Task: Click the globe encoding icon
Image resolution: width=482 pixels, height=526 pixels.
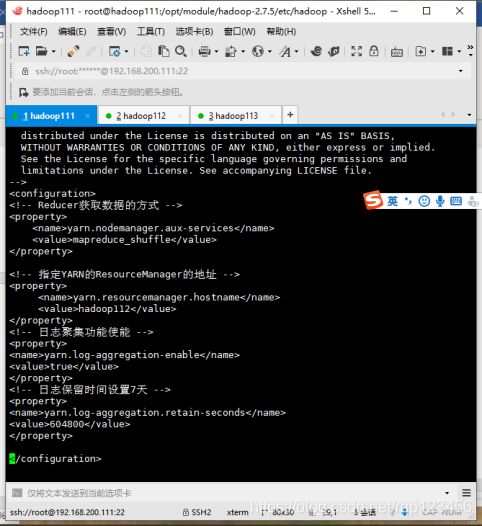Action: tap(258, 51)
